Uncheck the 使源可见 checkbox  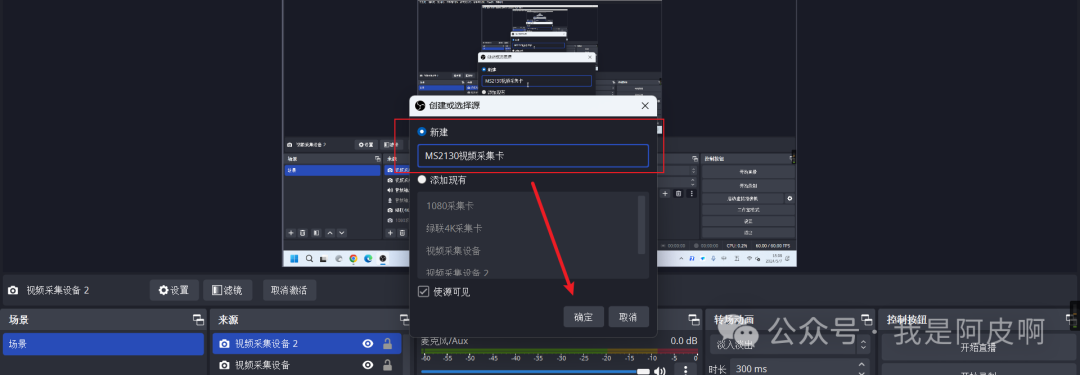424,292
